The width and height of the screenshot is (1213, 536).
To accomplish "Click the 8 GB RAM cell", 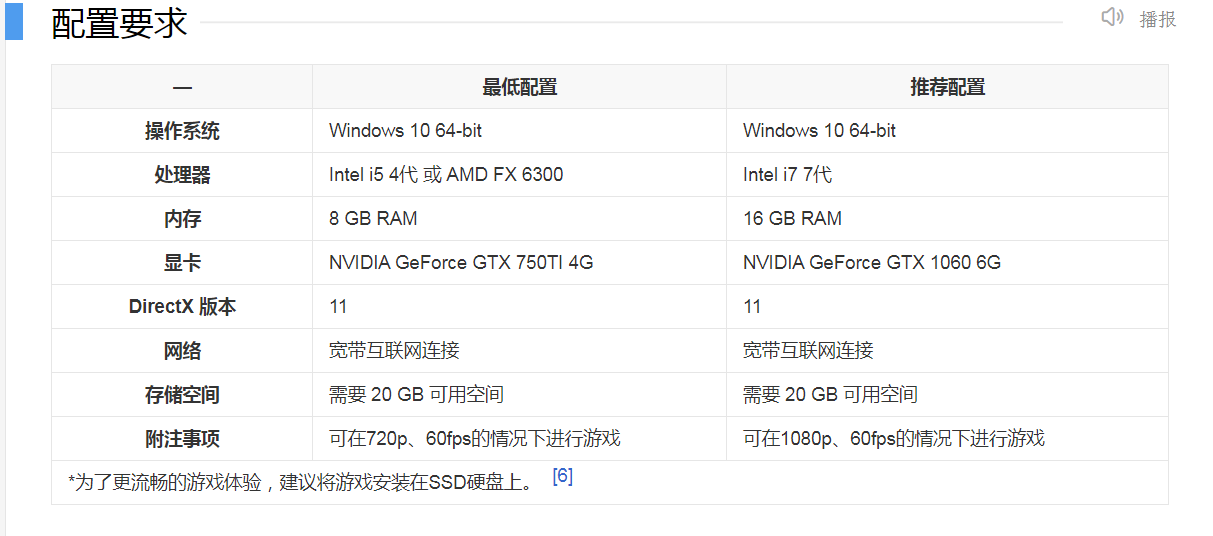I will [519, 219].
